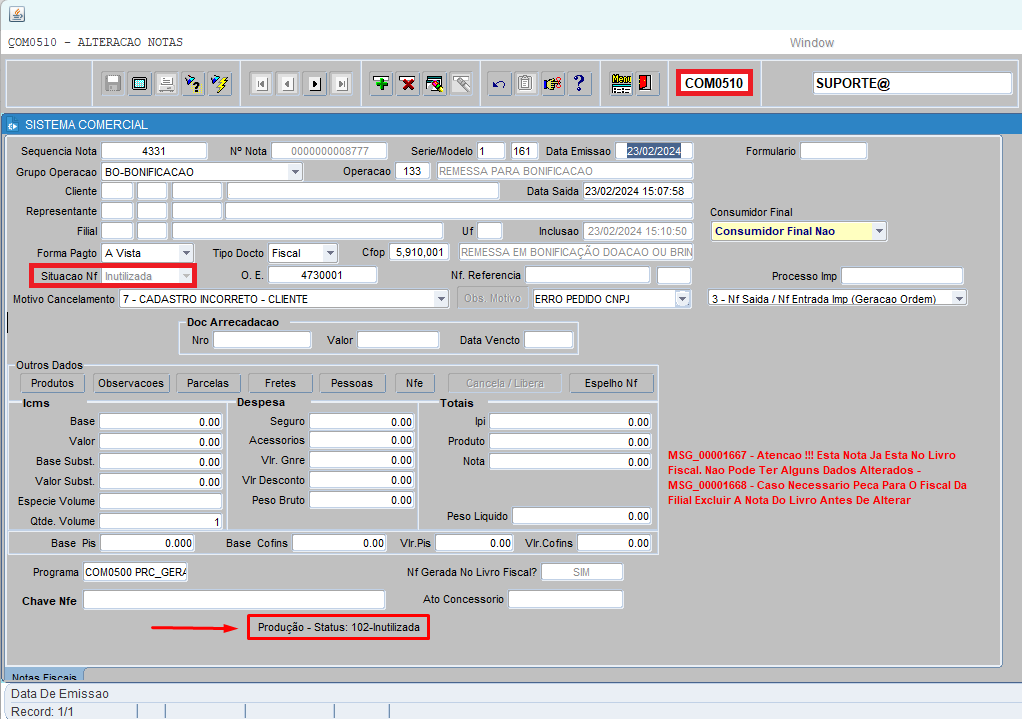The height and width of the screenshot is (719, 1022).
Task: Click the green plus insert record icon
Action: 381,84
